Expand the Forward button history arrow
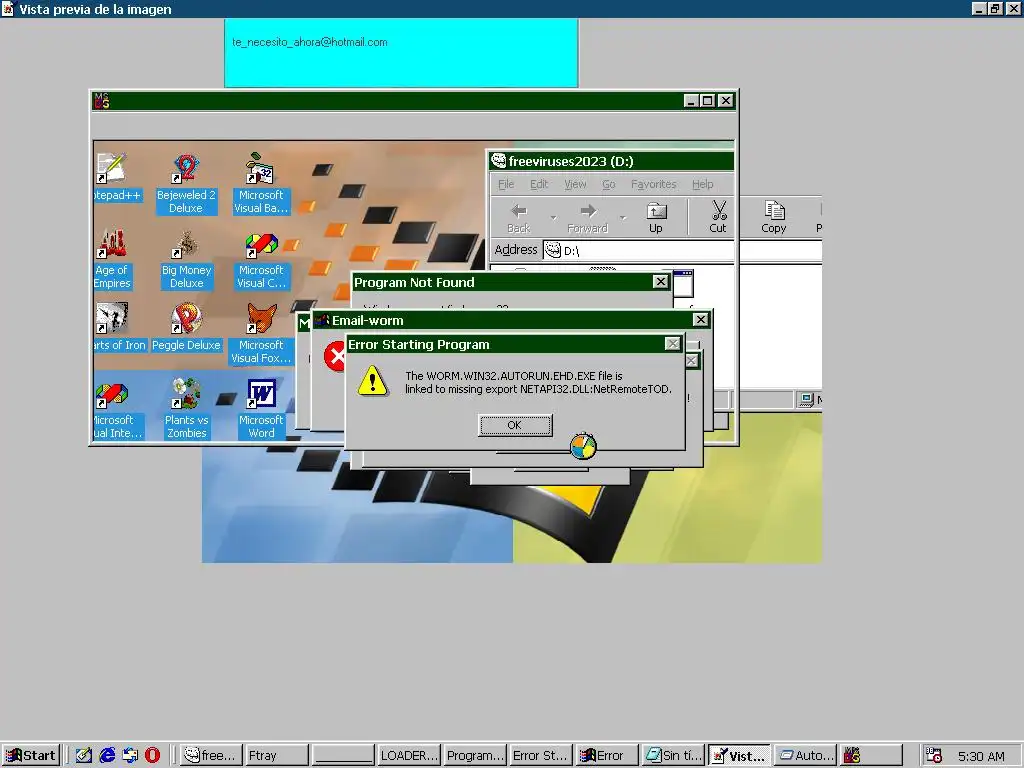The image size is (1024, 768). (x=622, y=217)
